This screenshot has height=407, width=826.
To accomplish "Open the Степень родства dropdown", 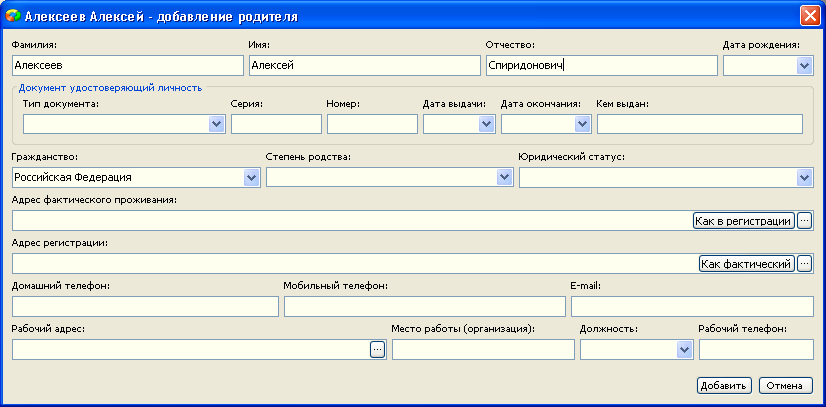I will [505, 177].
